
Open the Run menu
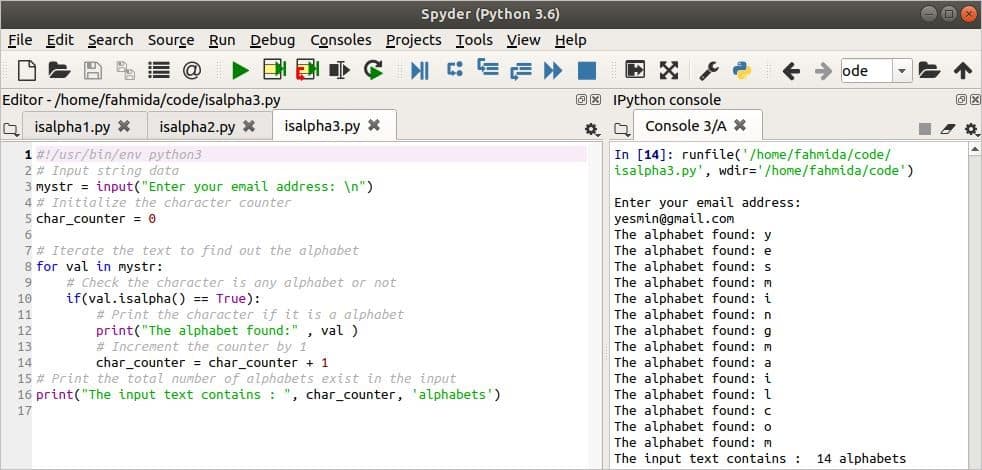[222, 40]
